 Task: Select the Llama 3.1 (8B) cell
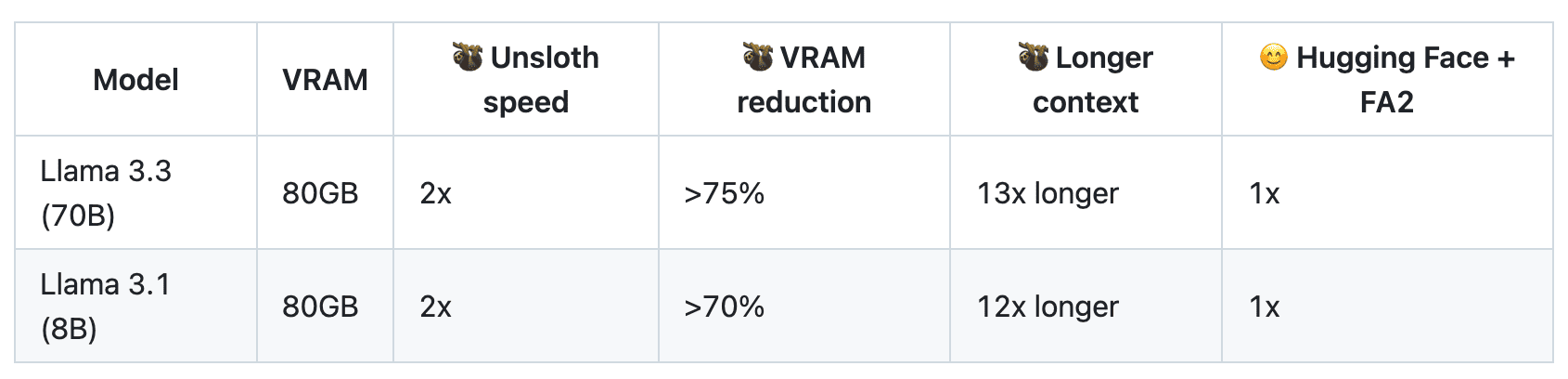tap(106, 307)
